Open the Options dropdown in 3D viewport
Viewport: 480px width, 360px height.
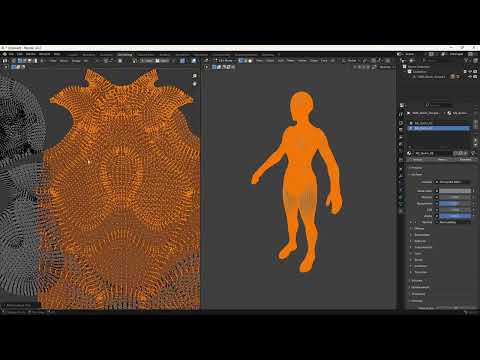pyautogui.click(x=385, y=67)
